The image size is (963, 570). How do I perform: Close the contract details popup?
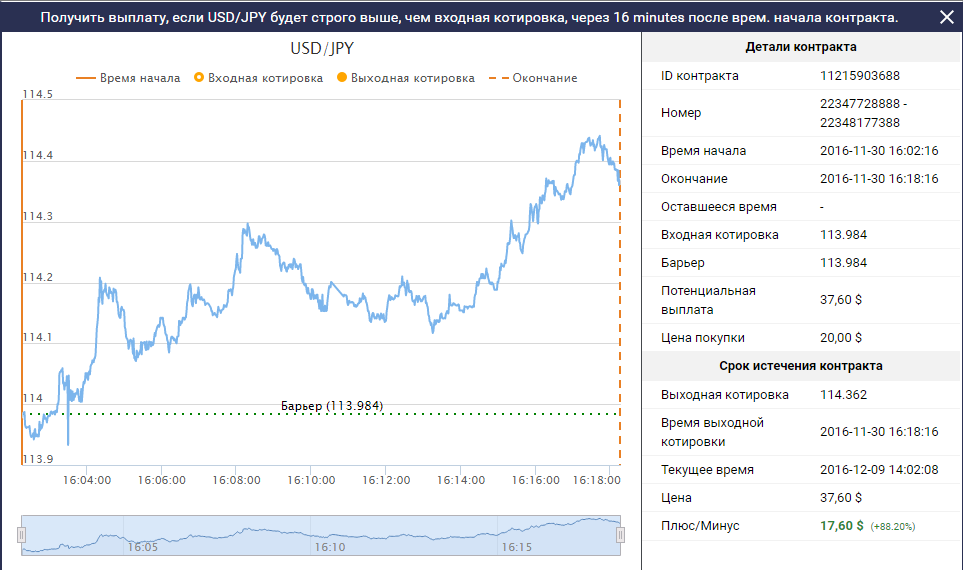click(x=946, y=17)
